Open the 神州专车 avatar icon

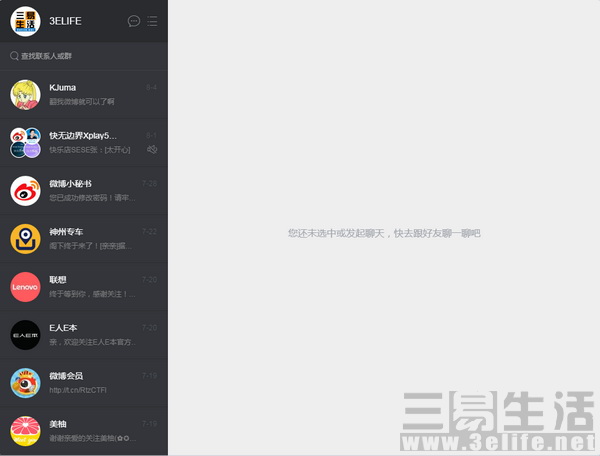click(x=25, y=239)
